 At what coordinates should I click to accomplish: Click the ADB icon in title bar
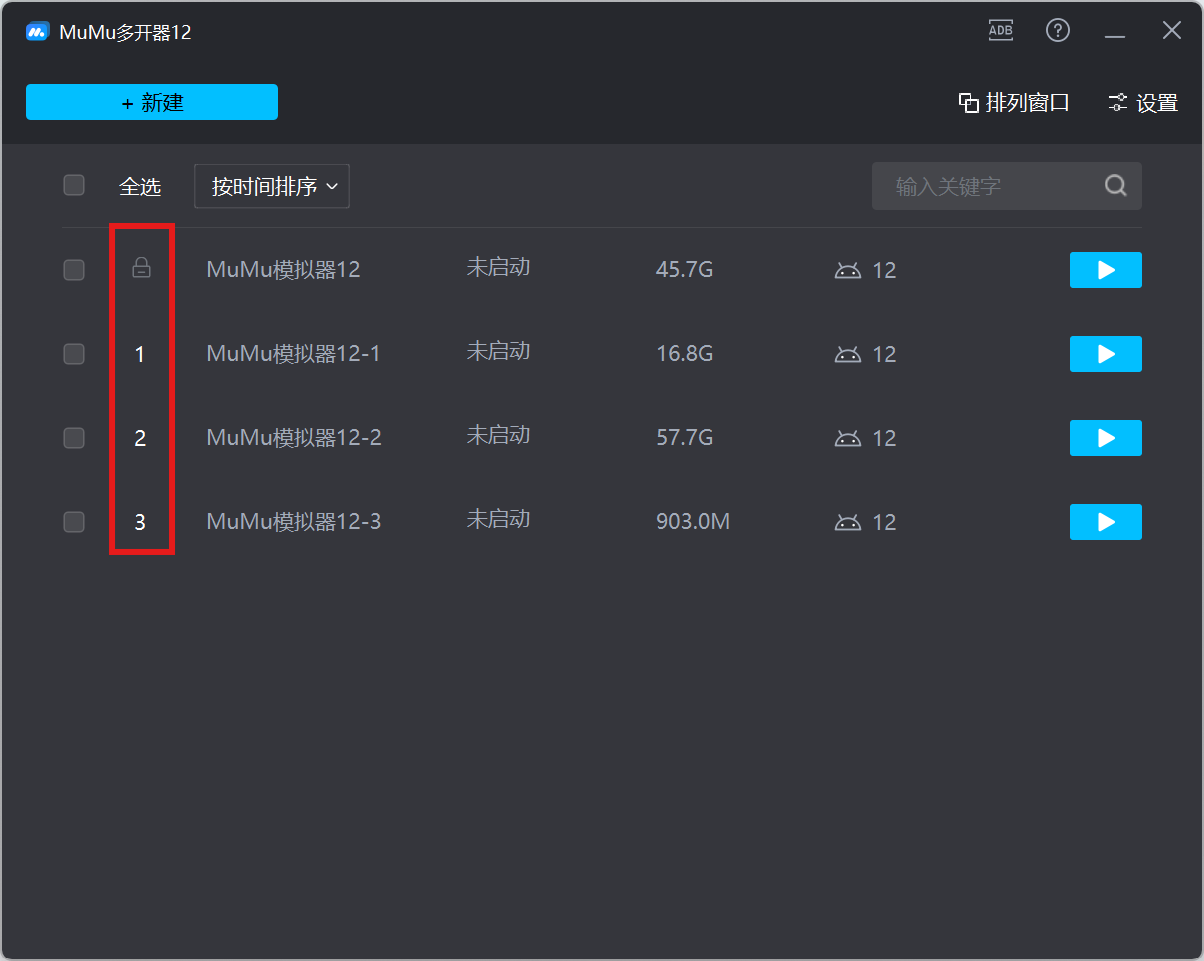coord(1000,30)
